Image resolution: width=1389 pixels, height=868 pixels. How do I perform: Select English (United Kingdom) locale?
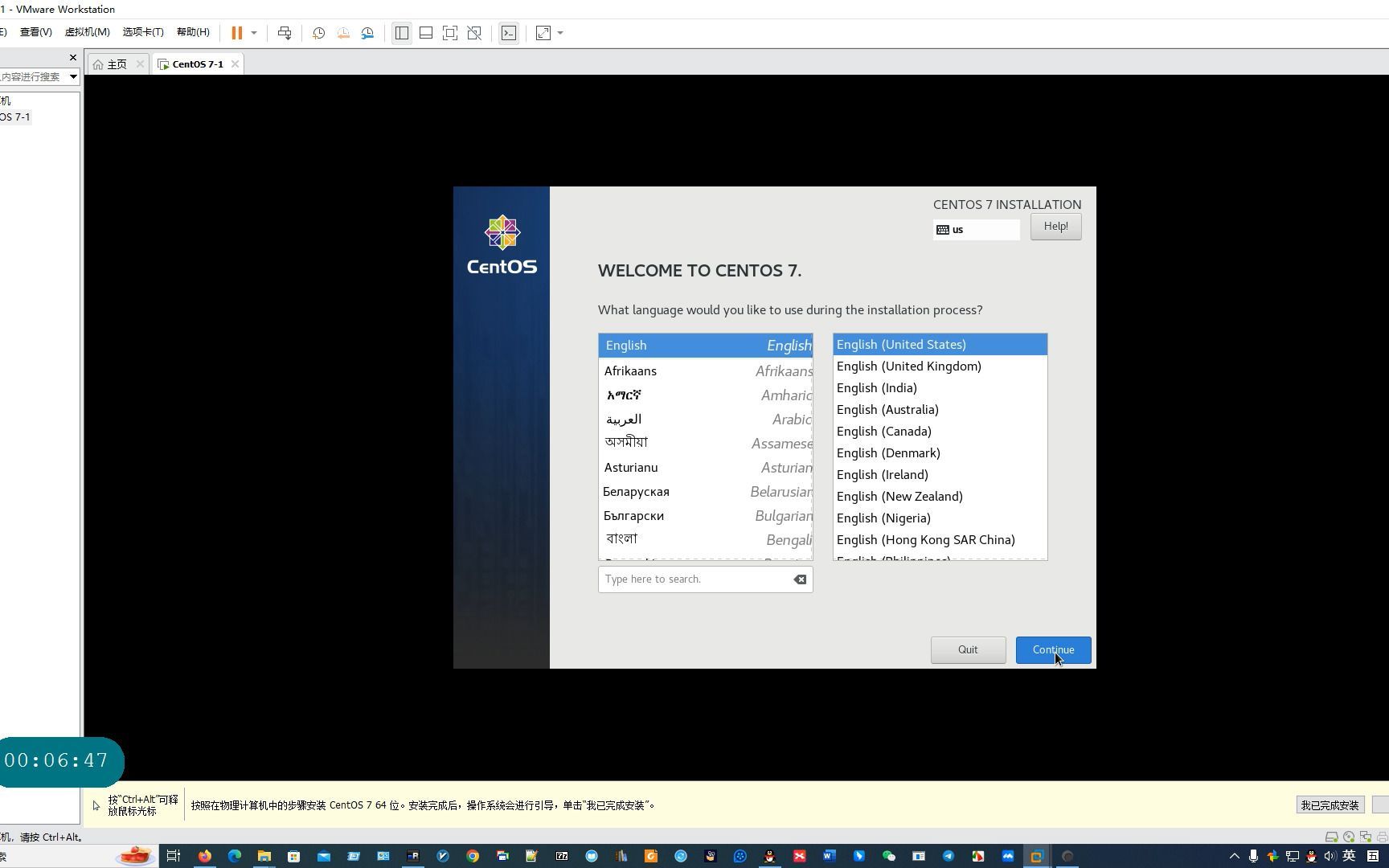[x=940, y=366]
